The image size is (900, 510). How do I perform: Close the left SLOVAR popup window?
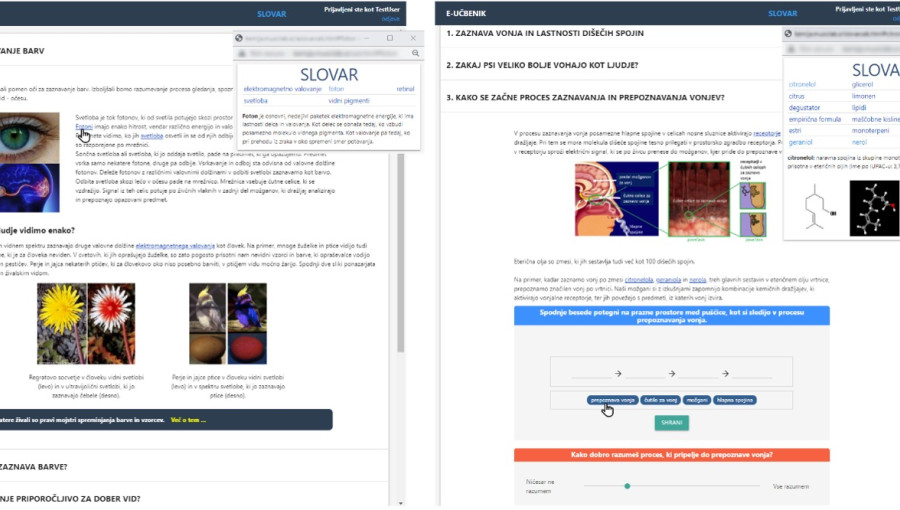click(413, 38)
